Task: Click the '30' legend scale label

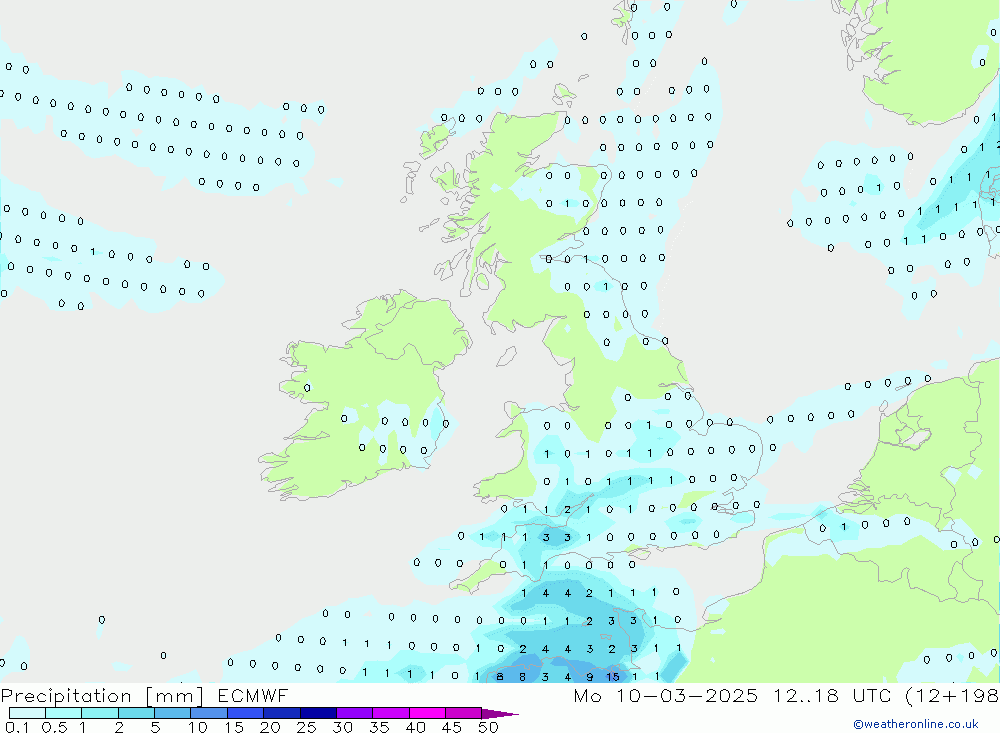Action: (x=342, y=727)
